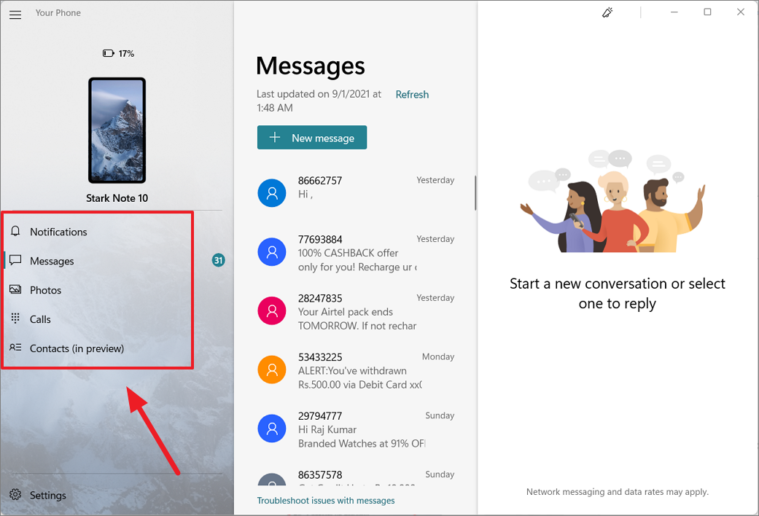This screenshot has width=759, height=516.
Task: Click the message list scrollbar
Action: [475, 193]
